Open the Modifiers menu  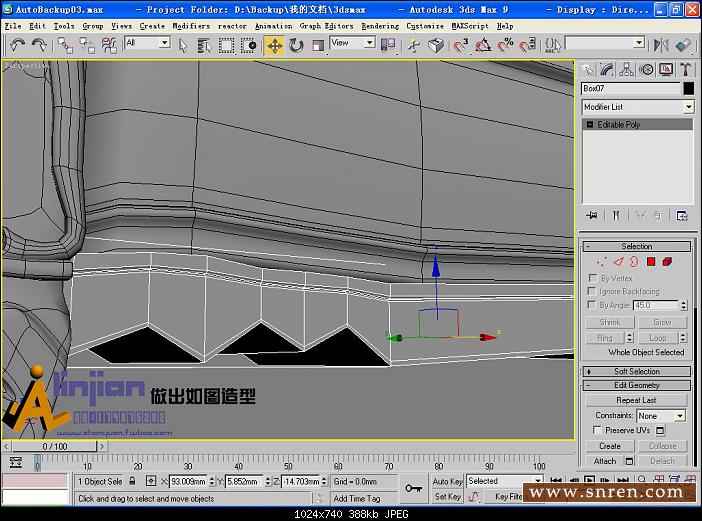(190, 26)
